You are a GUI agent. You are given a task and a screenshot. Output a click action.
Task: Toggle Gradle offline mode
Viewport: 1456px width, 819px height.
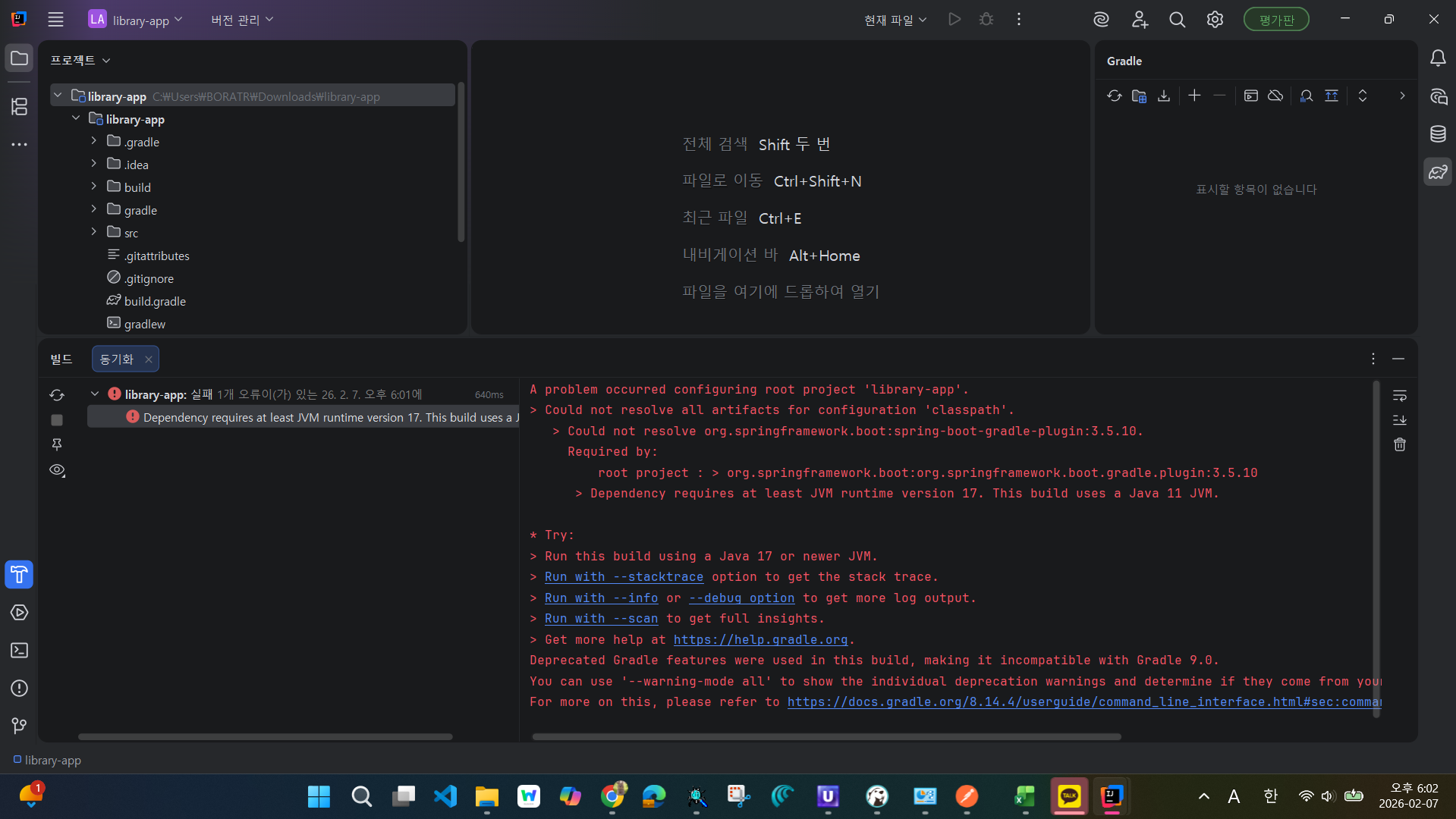[x=1275, y=96]
